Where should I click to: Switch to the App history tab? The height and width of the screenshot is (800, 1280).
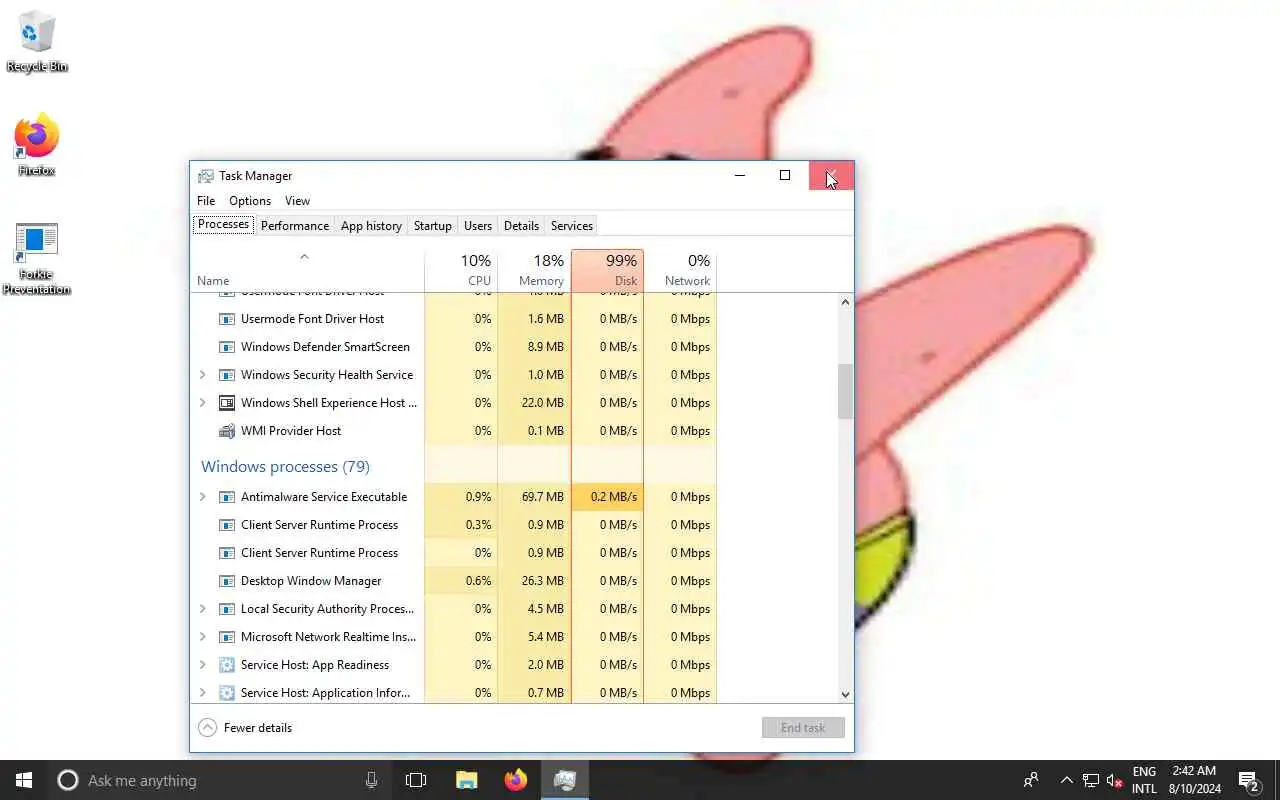tap(371, 226)
